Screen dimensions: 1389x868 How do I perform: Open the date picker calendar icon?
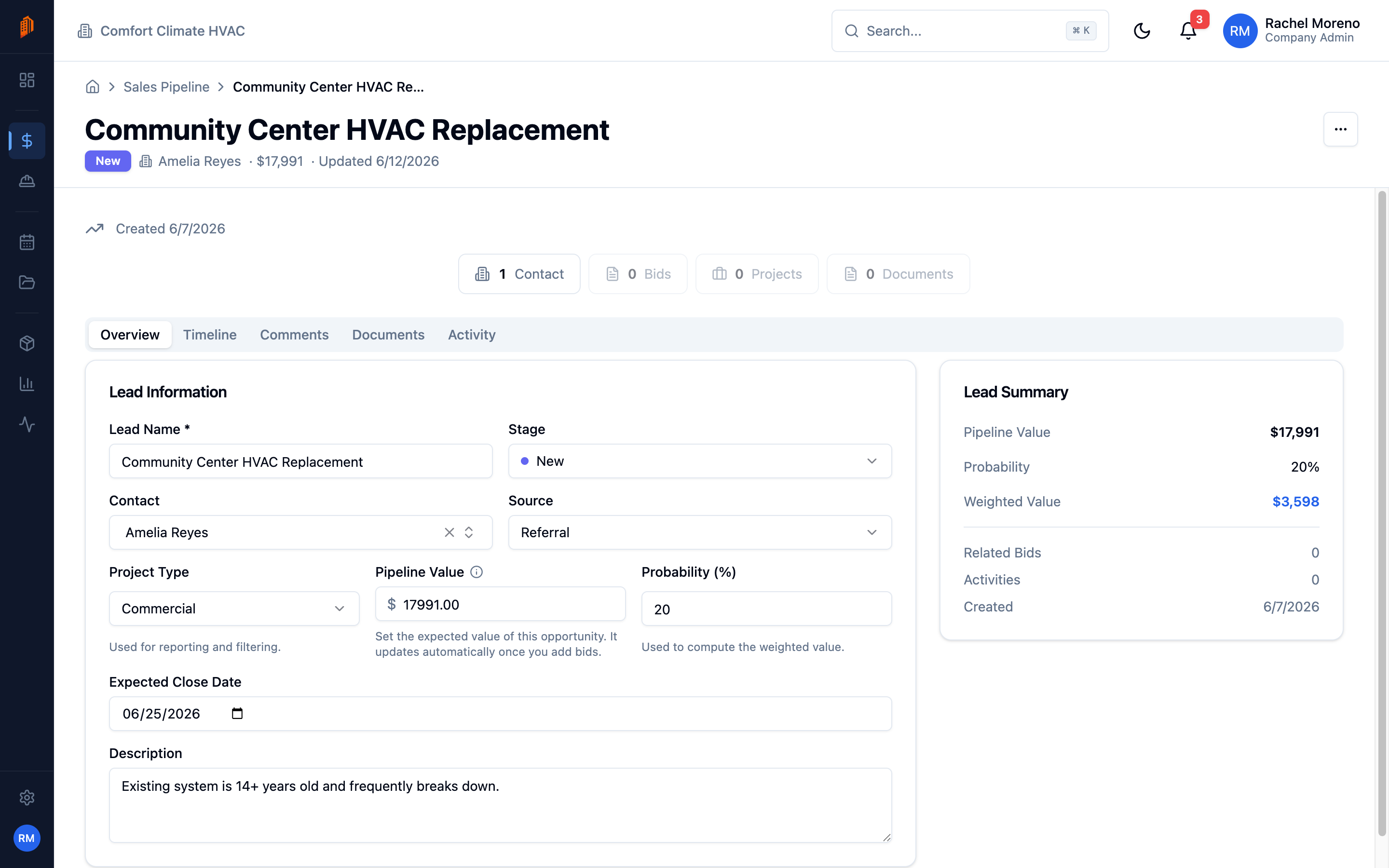(237, 714)
